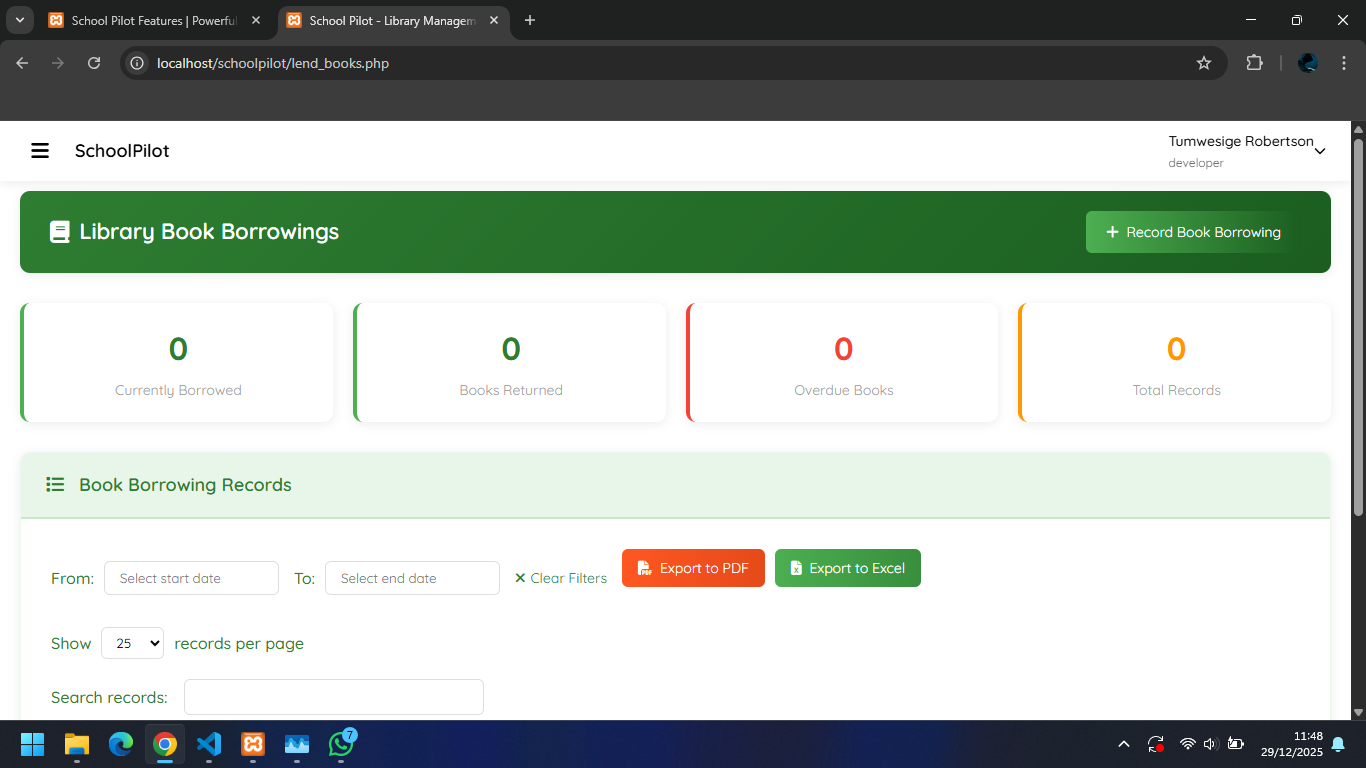Click Record Book Borrowing button
Viewport: 1366px width, 768px height.
(1192, 232)
